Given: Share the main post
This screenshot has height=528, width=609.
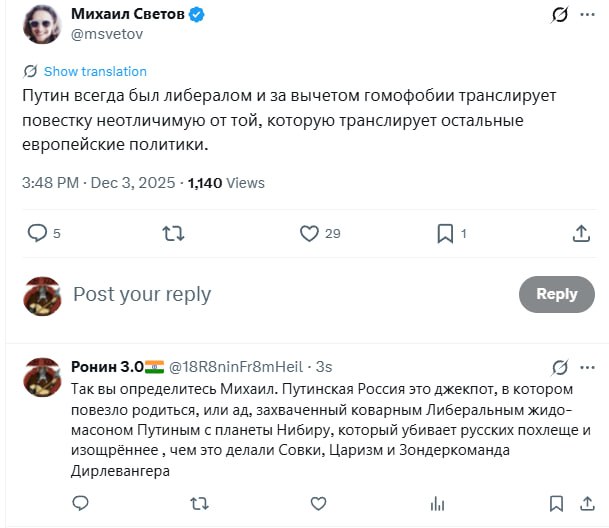Looking at the screenshot, I should point(581,233).
